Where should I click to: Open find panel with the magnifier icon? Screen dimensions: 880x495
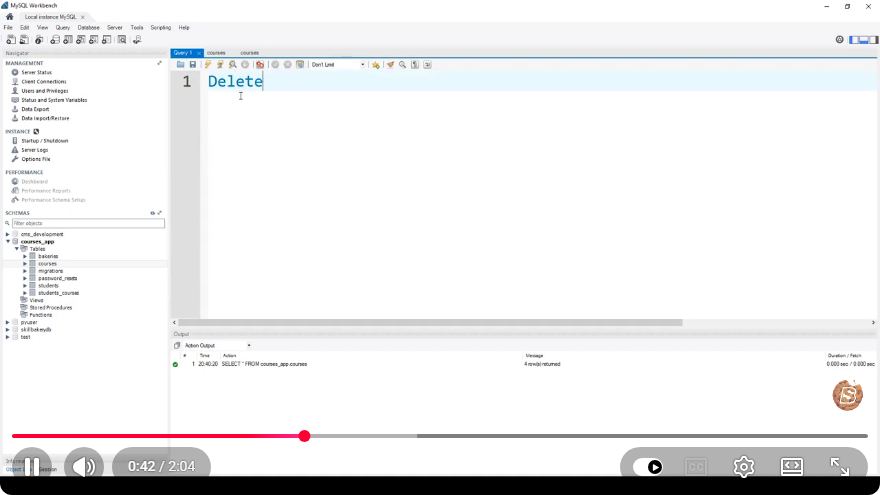(402, 65)
